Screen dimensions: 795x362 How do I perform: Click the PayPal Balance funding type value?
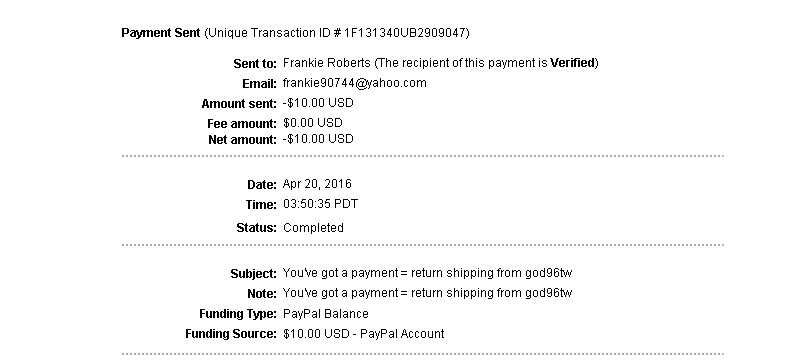[326, 314]
